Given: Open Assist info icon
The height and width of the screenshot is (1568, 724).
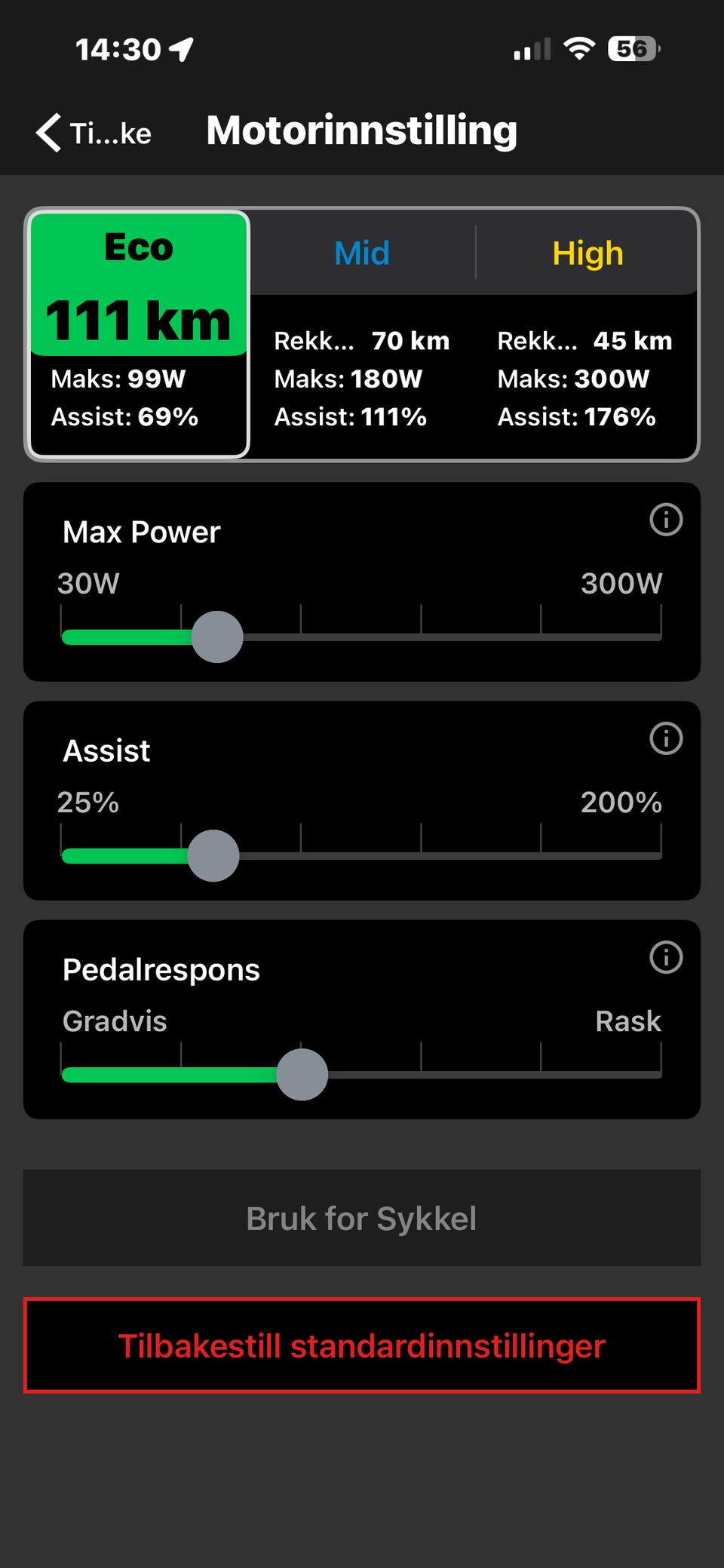Looking at the screenshot, I should pyautogui.click(x=666, y=738).
